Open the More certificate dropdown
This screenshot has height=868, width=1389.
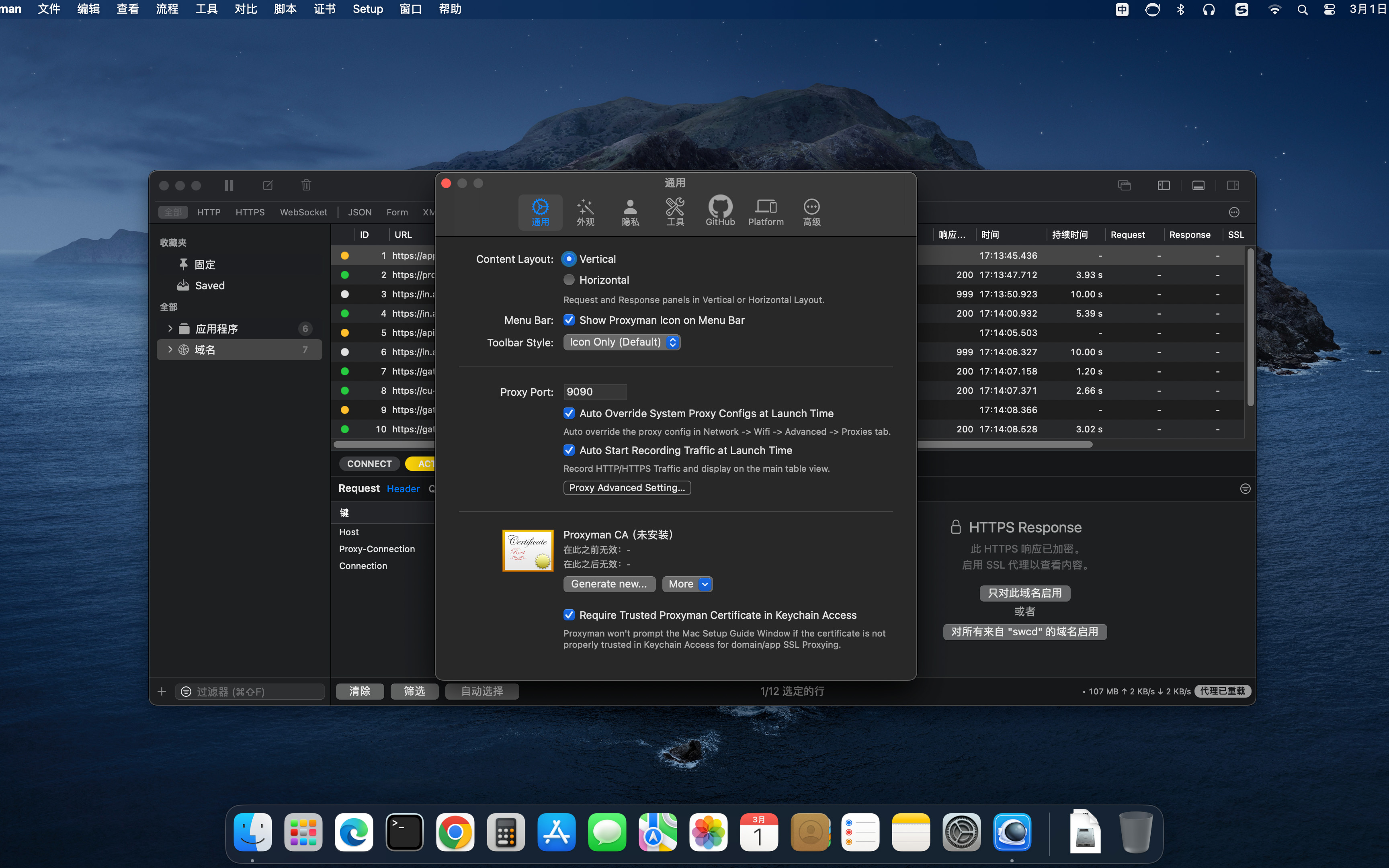pyautogui.click(x=687, y=584)
